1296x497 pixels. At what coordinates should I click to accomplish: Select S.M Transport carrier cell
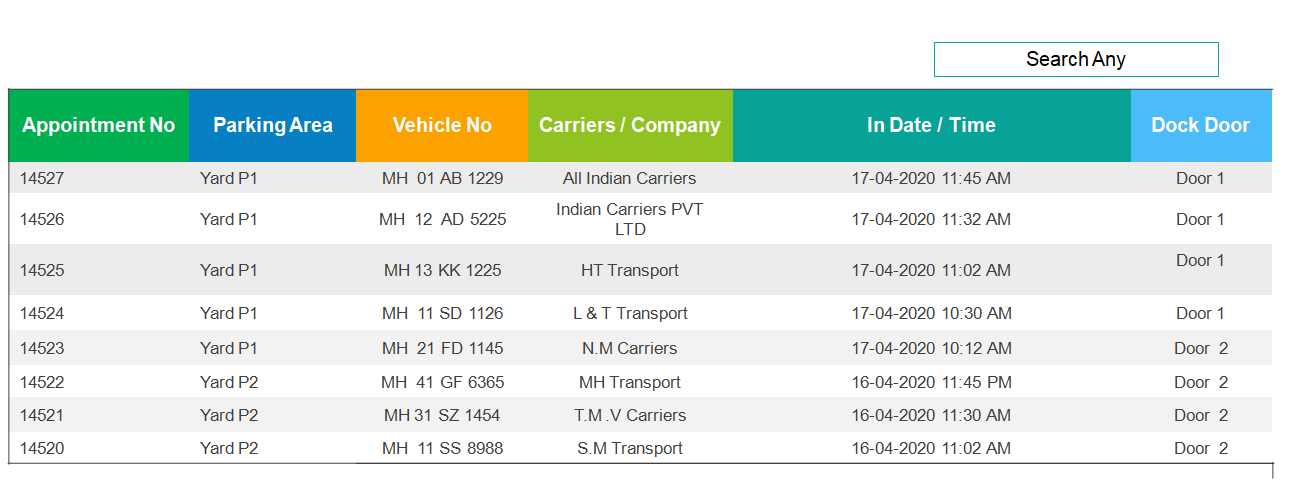(630, 448)
